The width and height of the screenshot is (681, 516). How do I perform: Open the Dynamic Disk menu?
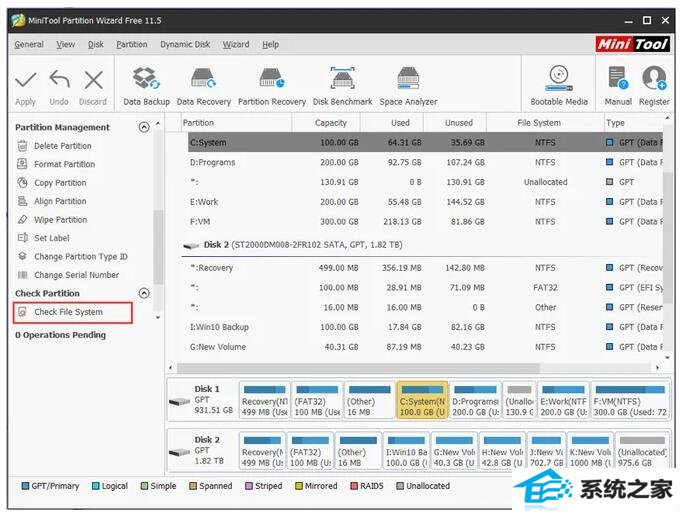tap(185, 44)
